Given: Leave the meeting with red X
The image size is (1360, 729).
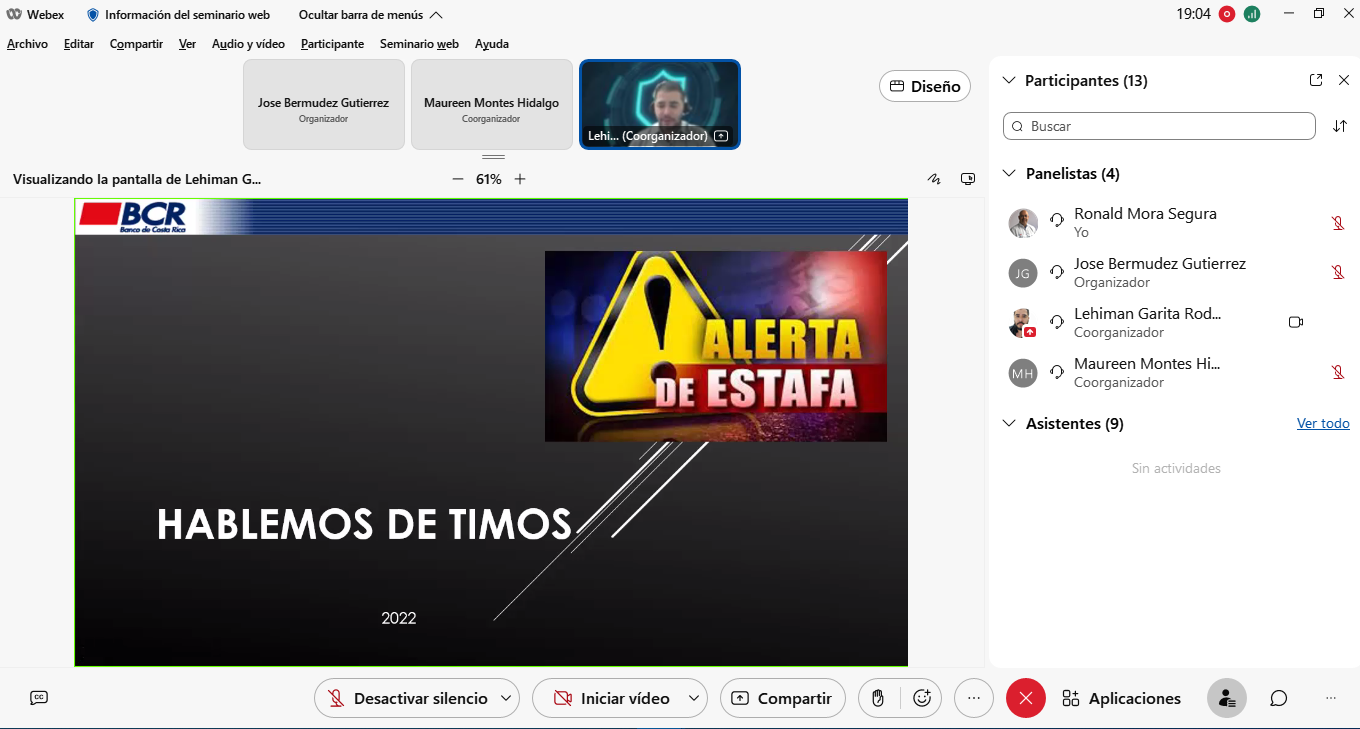Looking at the screenshot, I should pyautogui.click(x=1026, y=698).
